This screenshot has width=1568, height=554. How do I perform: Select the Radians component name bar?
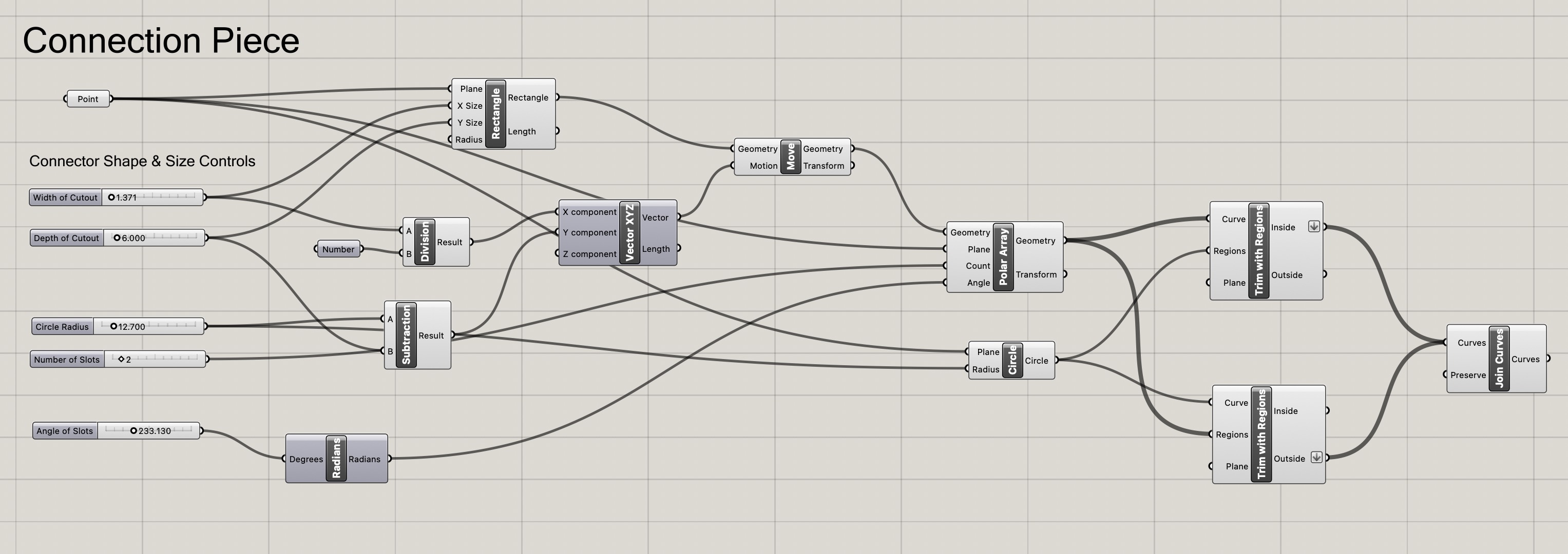point(336,459)
